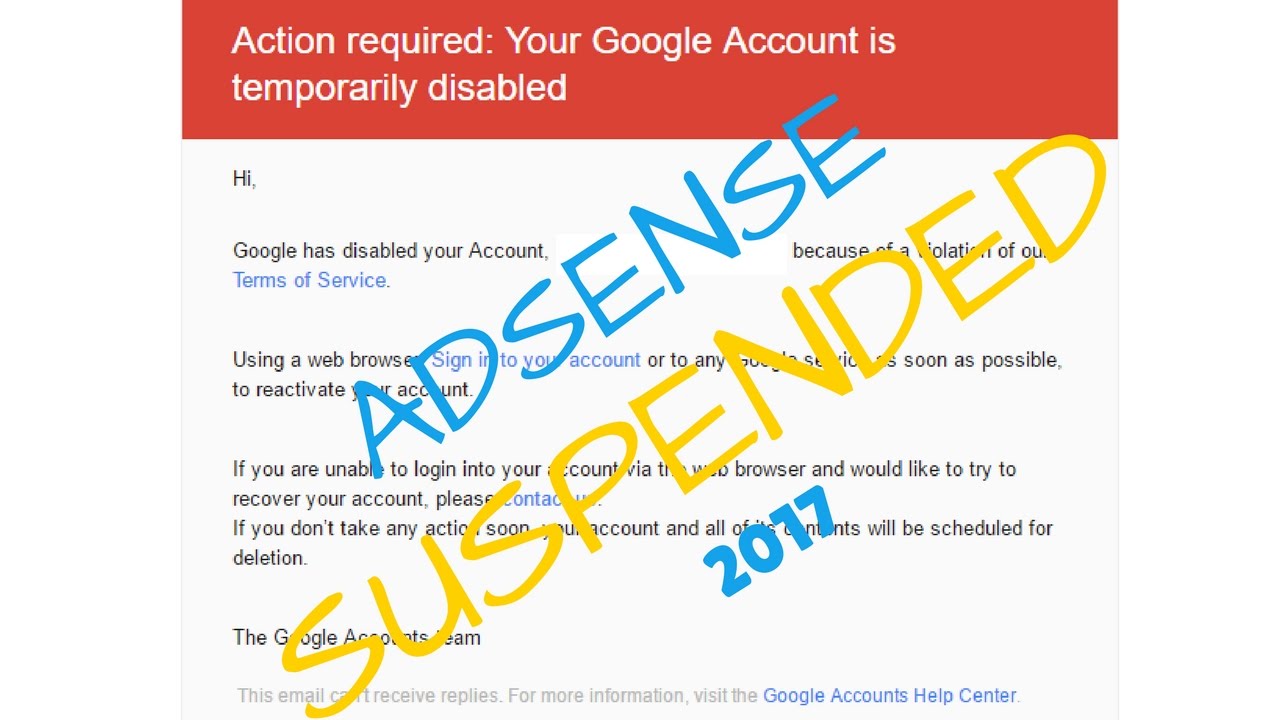Click the blanked-out account address box
The image size is (1280, 720).
coord(670,252)
